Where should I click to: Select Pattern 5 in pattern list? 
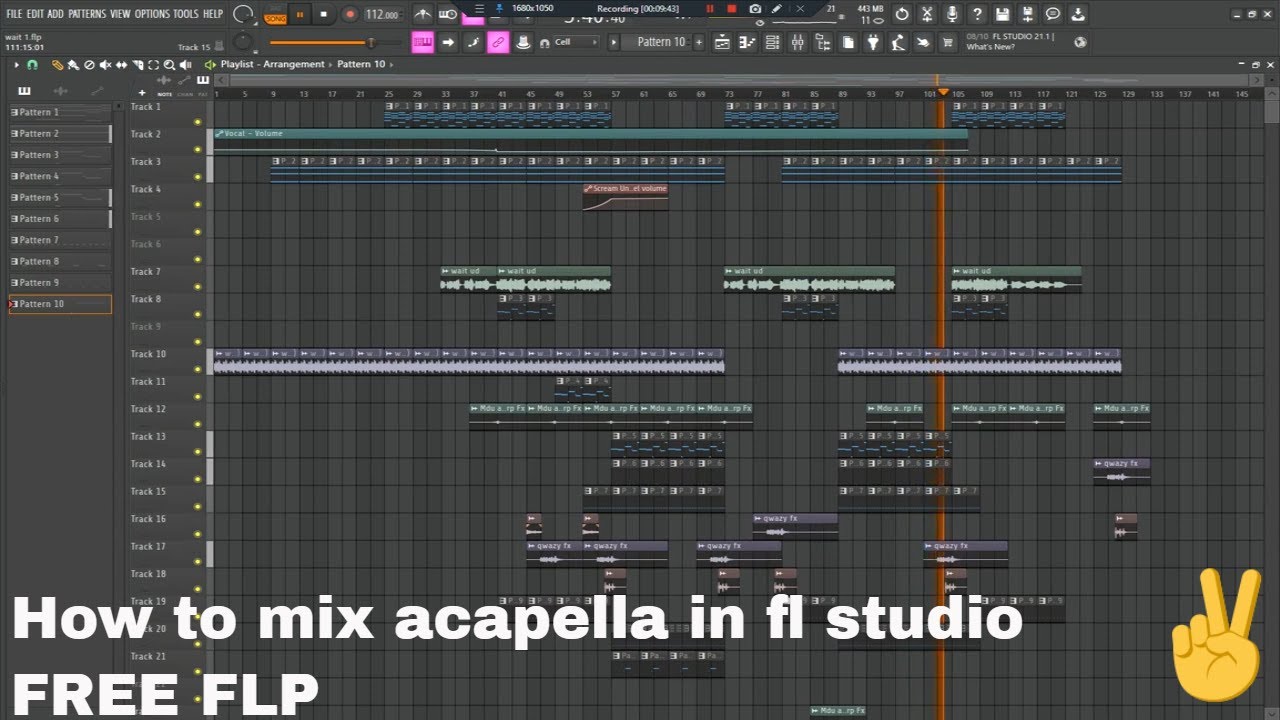(x=60, y=197)
